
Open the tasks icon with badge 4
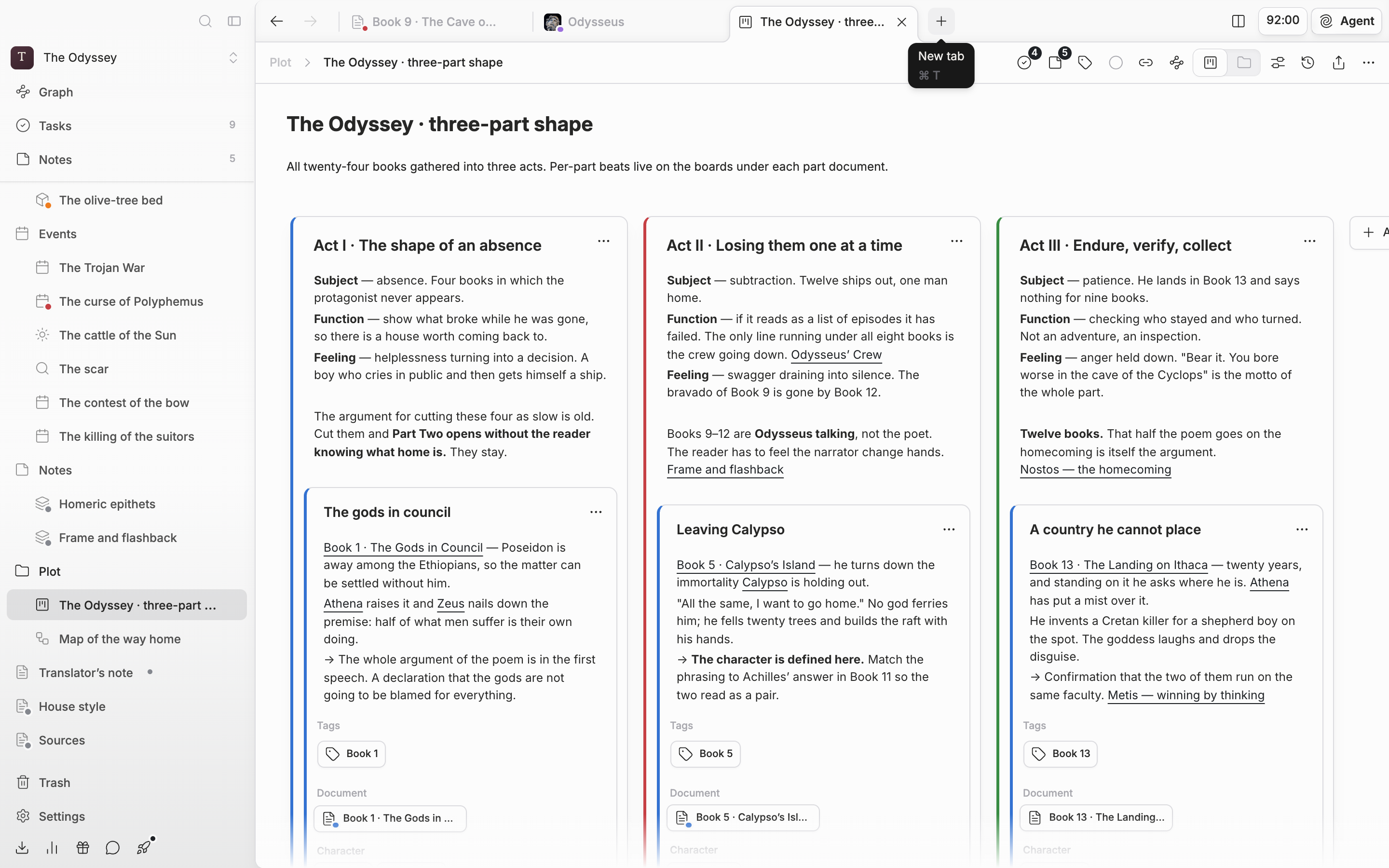tap(1024, 62)
